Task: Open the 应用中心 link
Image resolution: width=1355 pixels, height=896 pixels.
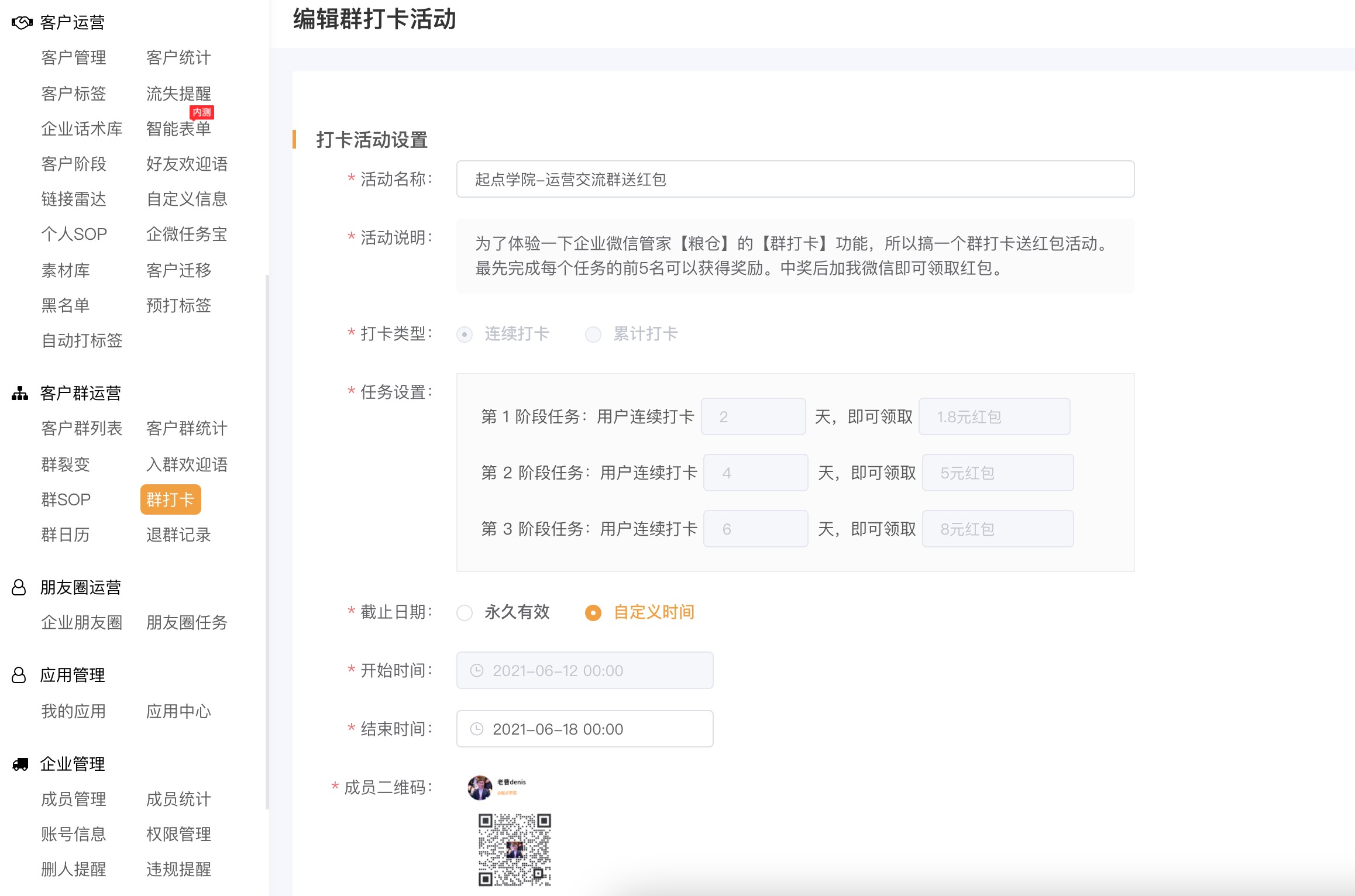Action: click(178, 711)
